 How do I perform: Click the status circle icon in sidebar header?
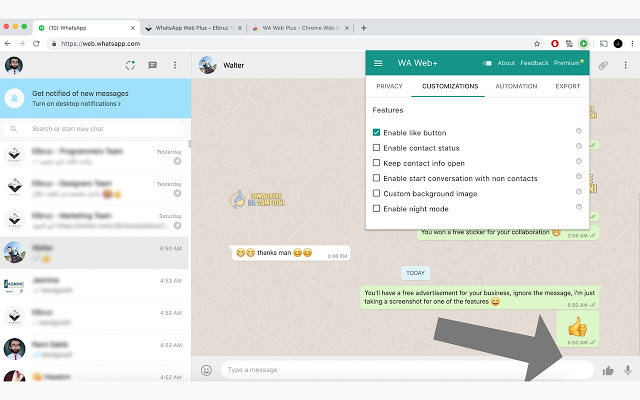[x=130, y=65]
